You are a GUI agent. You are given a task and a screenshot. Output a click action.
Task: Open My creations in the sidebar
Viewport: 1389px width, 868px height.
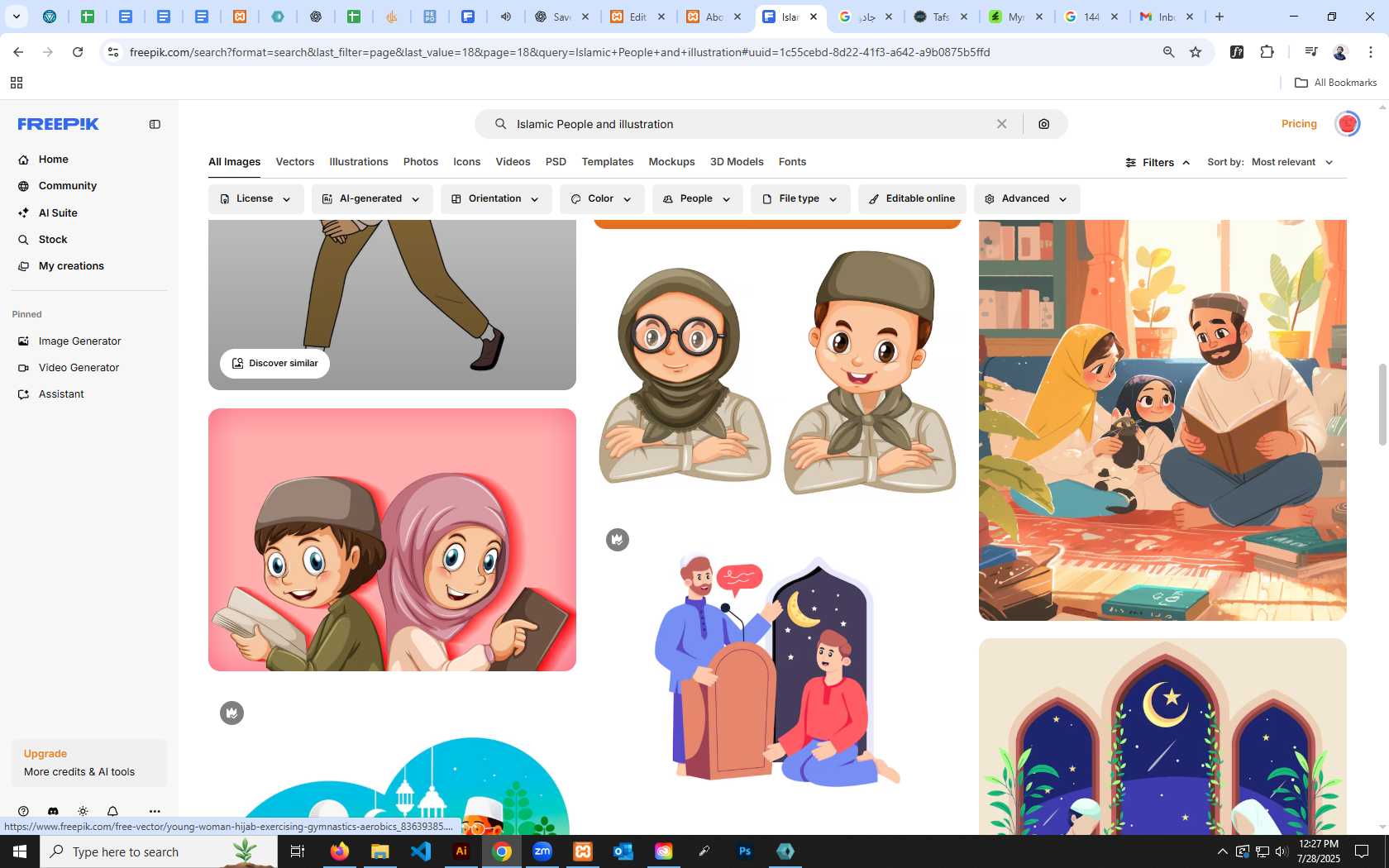71,265
